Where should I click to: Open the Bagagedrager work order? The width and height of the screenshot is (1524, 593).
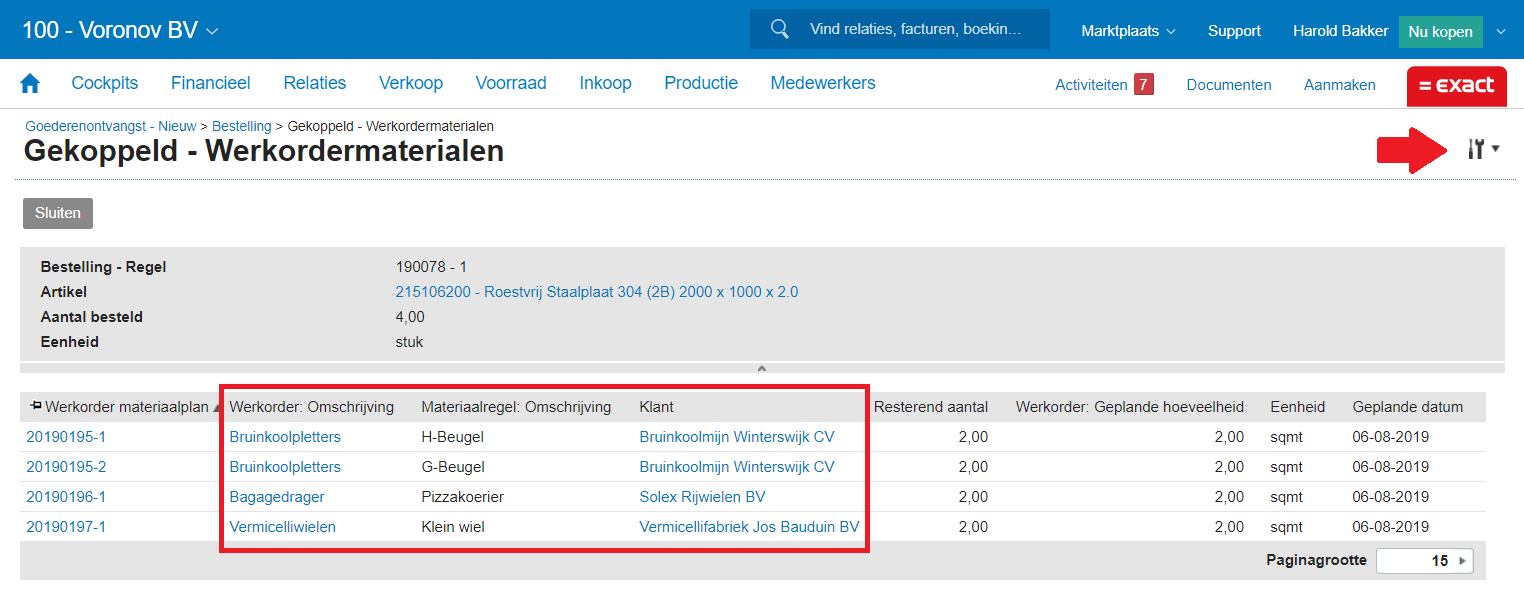click(277, 497)
